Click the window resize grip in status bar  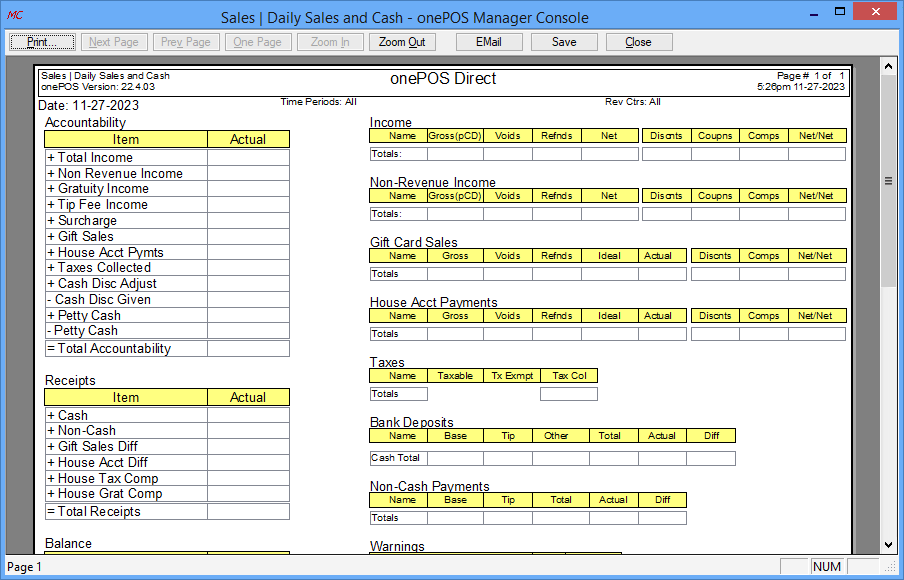[890, 566]
